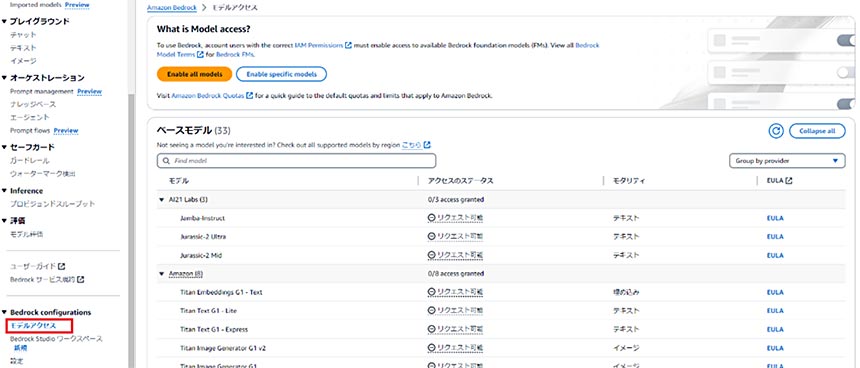Click the Amazon Bedrock breadcrumb link
860x368 pixels.
point(172,8)
